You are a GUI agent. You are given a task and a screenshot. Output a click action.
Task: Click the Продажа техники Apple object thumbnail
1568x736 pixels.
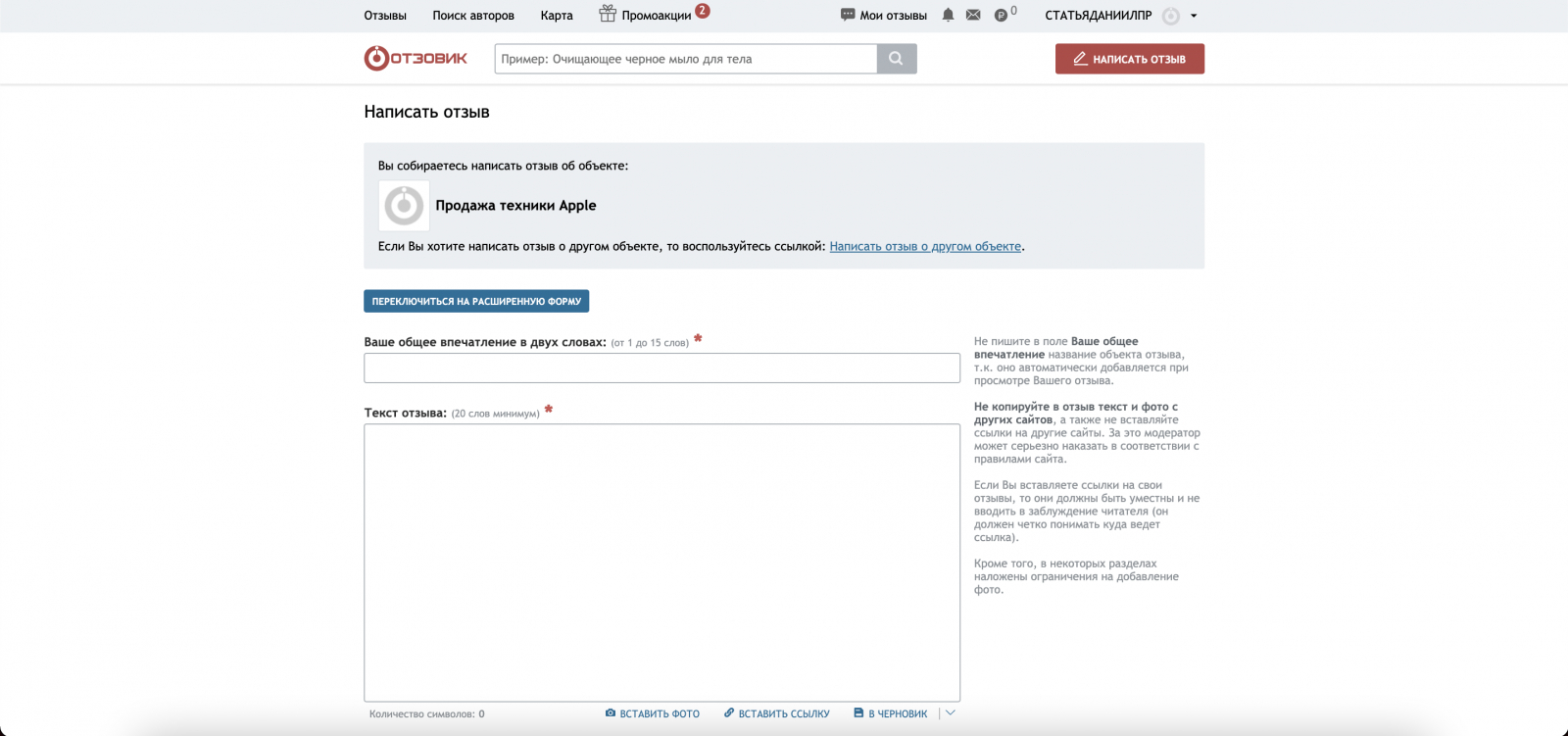tap(404, 206)
